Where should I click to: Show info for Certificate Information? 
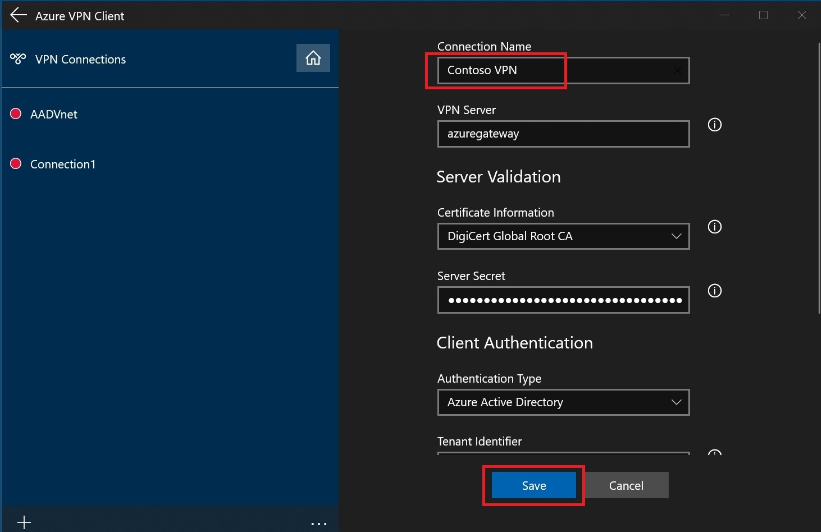pos(715,227)
